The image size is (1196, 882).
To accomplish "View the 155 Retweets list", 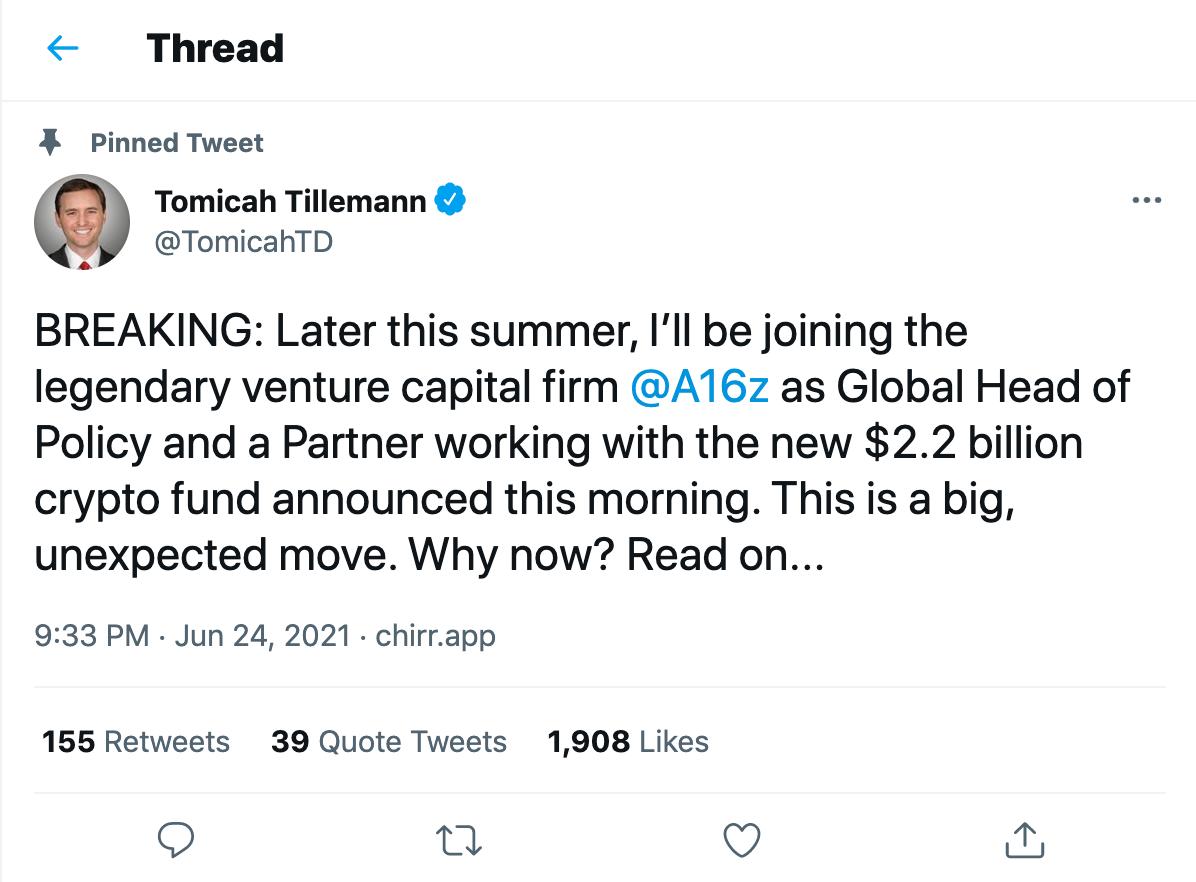I will pyautogui.click(x=136, y=742).
